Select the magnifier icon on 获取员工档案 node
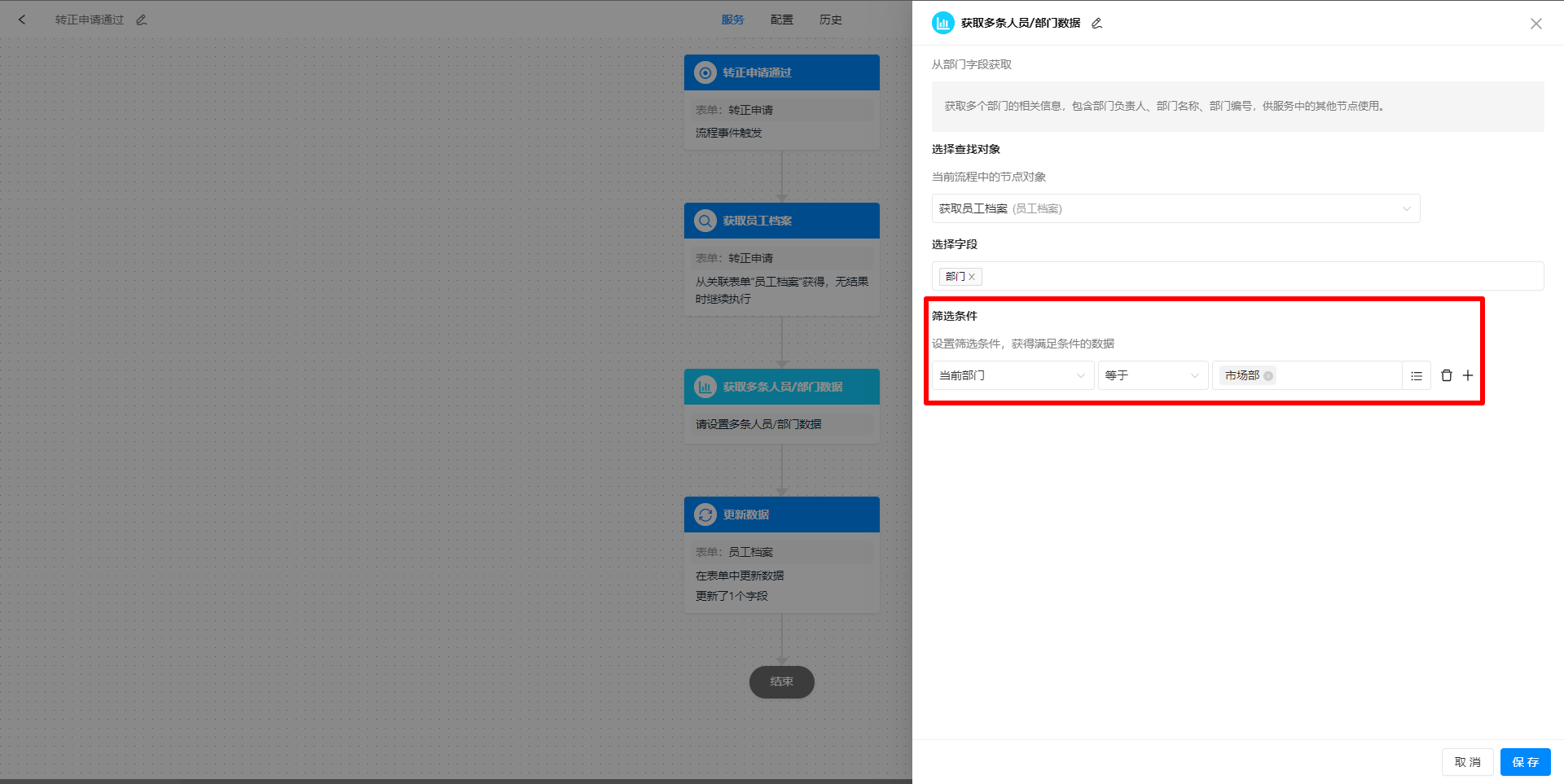The height and width of the screenshot is (784, 1564). tap(705, 220)
